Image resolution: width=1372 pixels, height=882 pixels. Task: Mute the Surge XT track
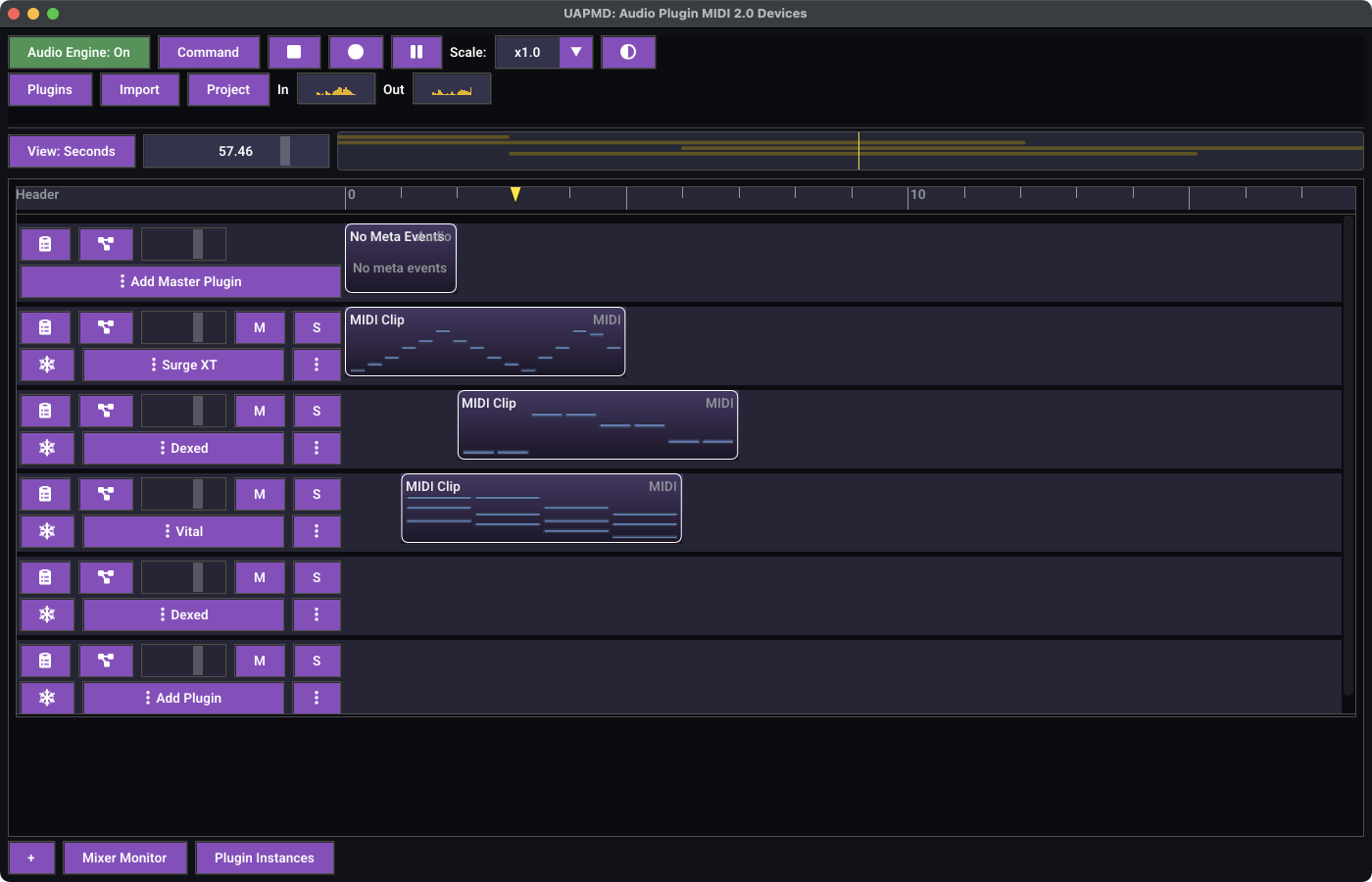260,327
